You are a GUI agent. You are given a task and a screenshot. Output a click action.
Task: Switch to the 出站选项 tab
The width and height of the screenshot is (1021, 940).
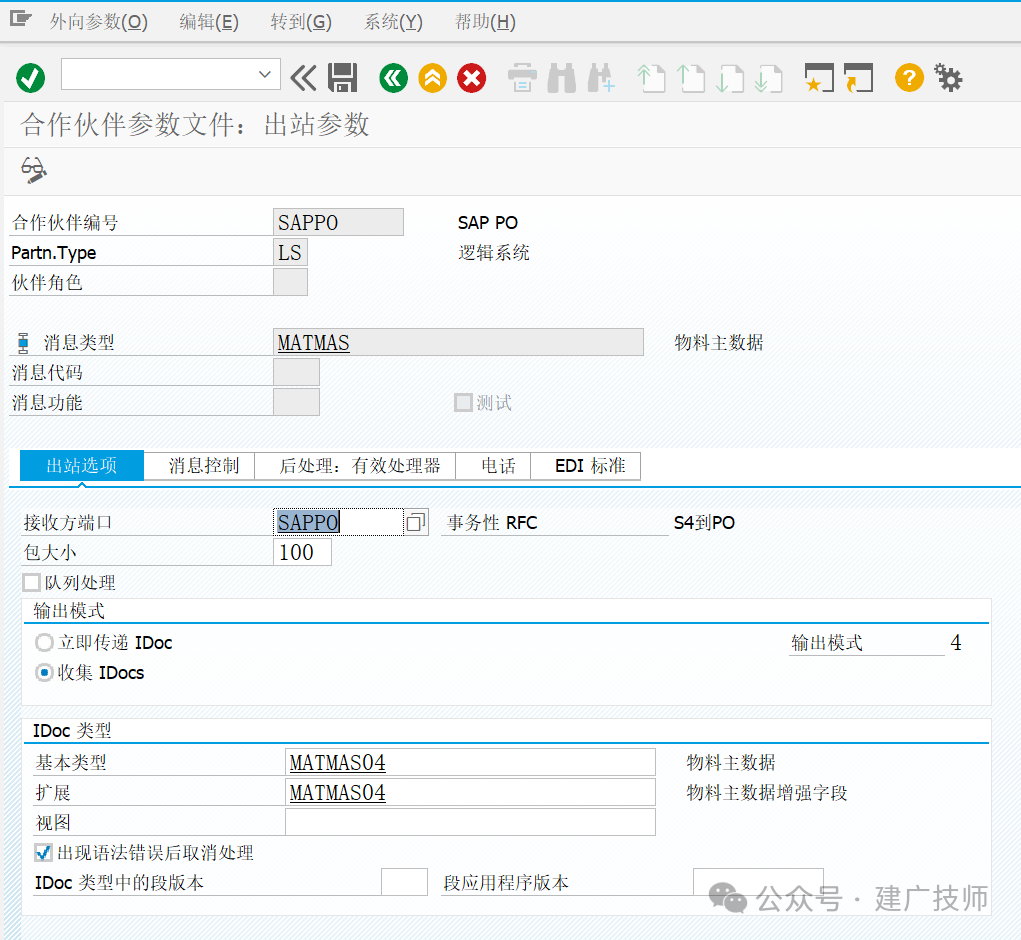point(82,465)
